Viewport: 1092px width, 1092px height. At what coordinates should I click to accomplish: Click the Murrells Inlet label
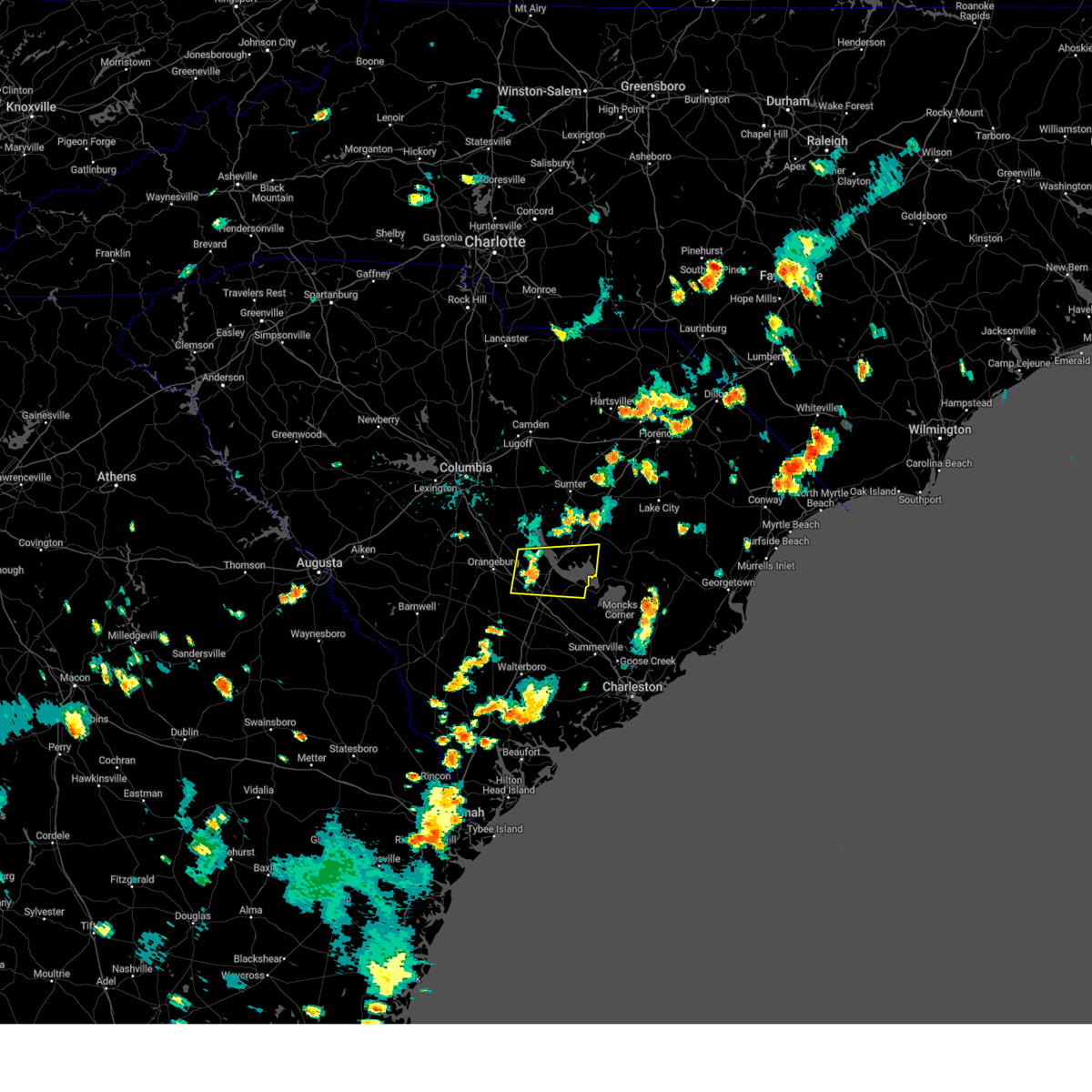766,566
